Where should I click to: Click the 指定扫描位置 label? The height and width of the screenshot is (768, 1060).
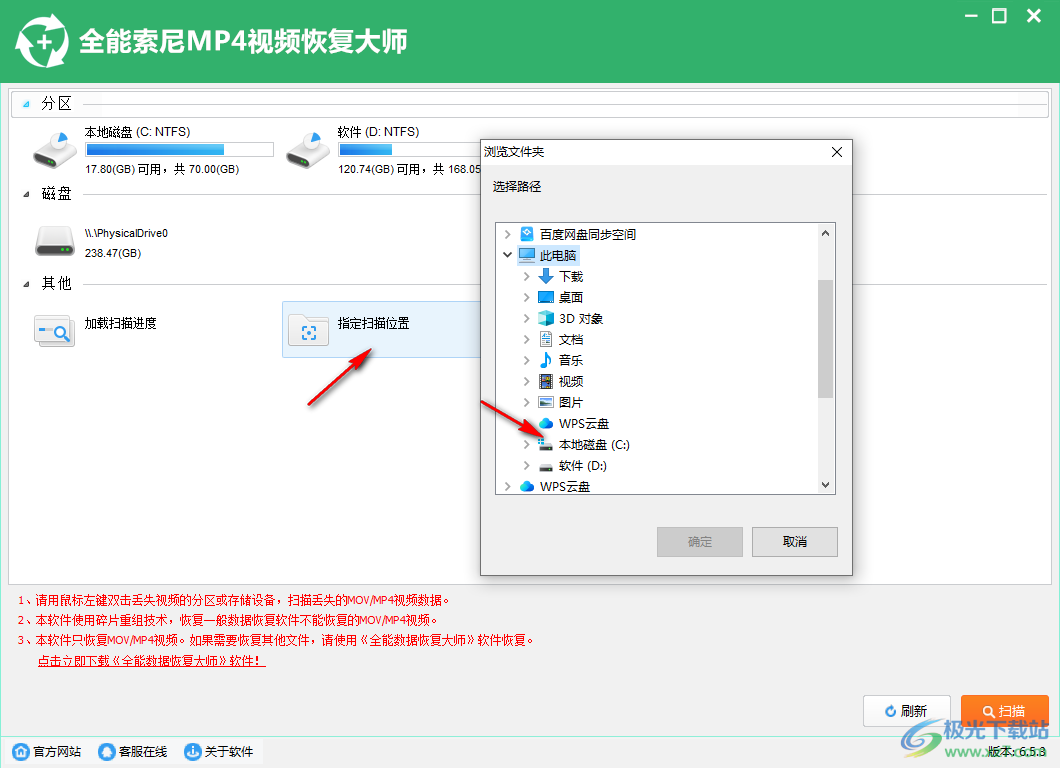(373, 323)
